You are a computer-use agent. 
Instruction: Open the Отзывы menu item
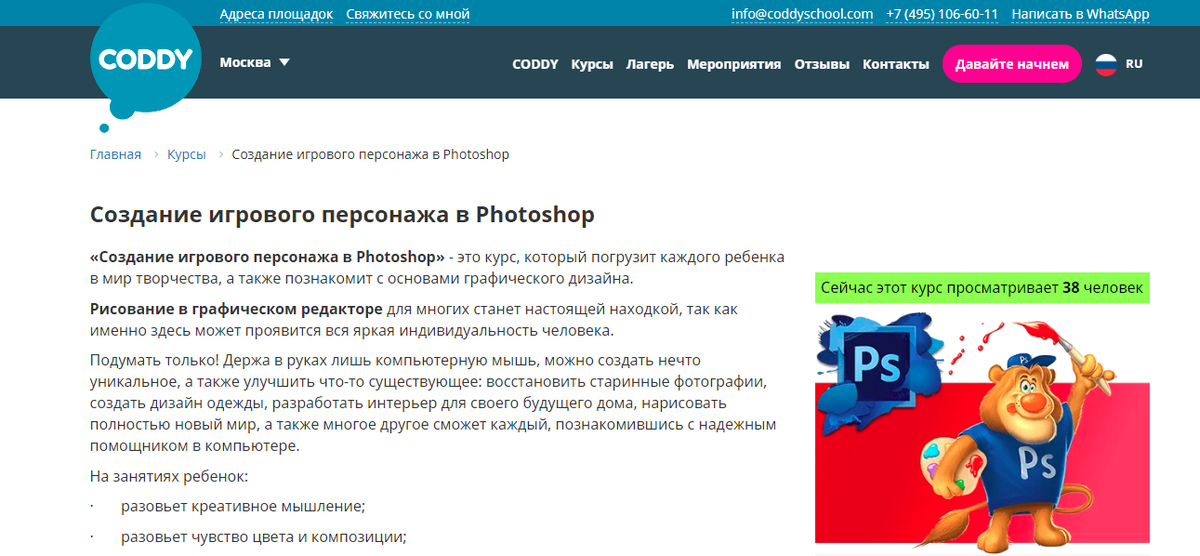[822, 64]
